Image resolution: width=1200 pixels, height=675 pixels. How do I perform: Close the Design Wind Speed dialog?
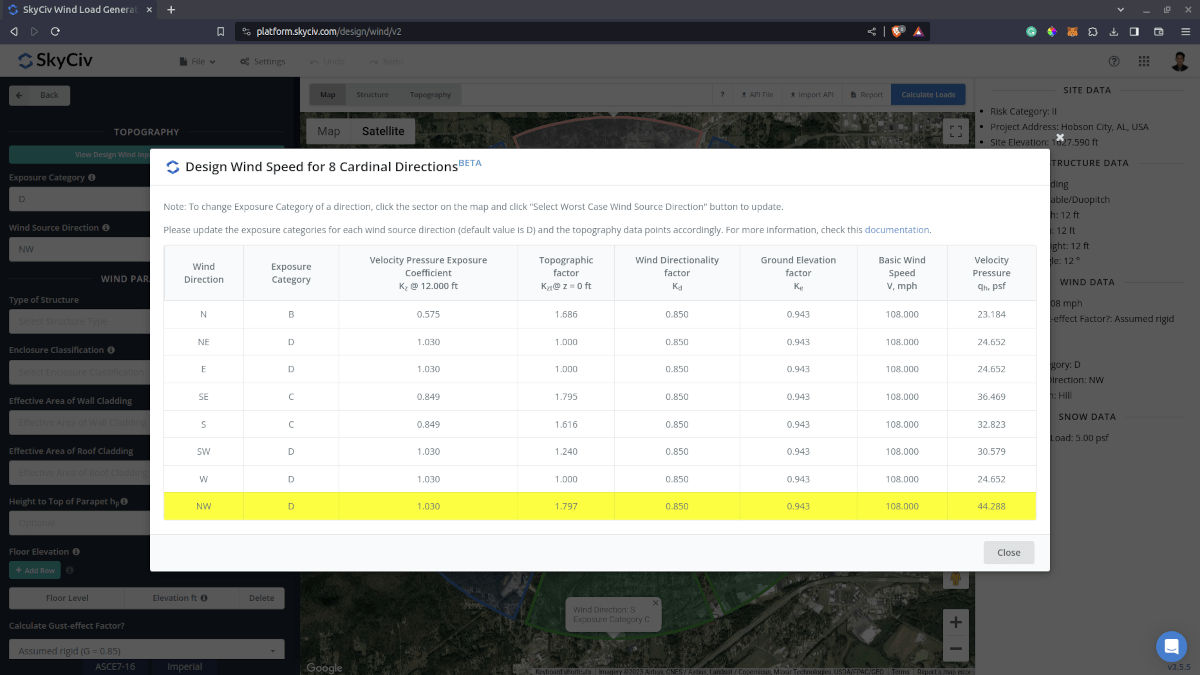pyautogui.click(x=1008, y=552)
